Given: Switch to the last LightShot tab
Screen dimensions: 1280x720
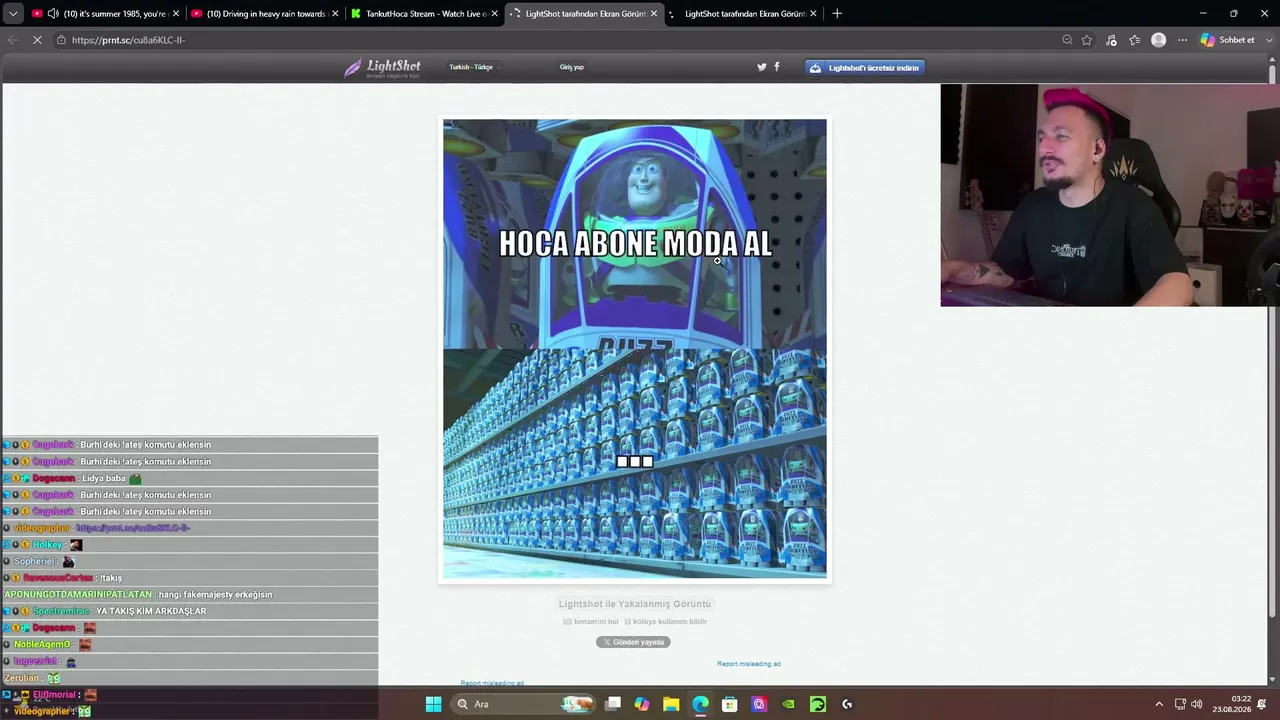Looking at the screenshot, I should (x=742, y=13).
